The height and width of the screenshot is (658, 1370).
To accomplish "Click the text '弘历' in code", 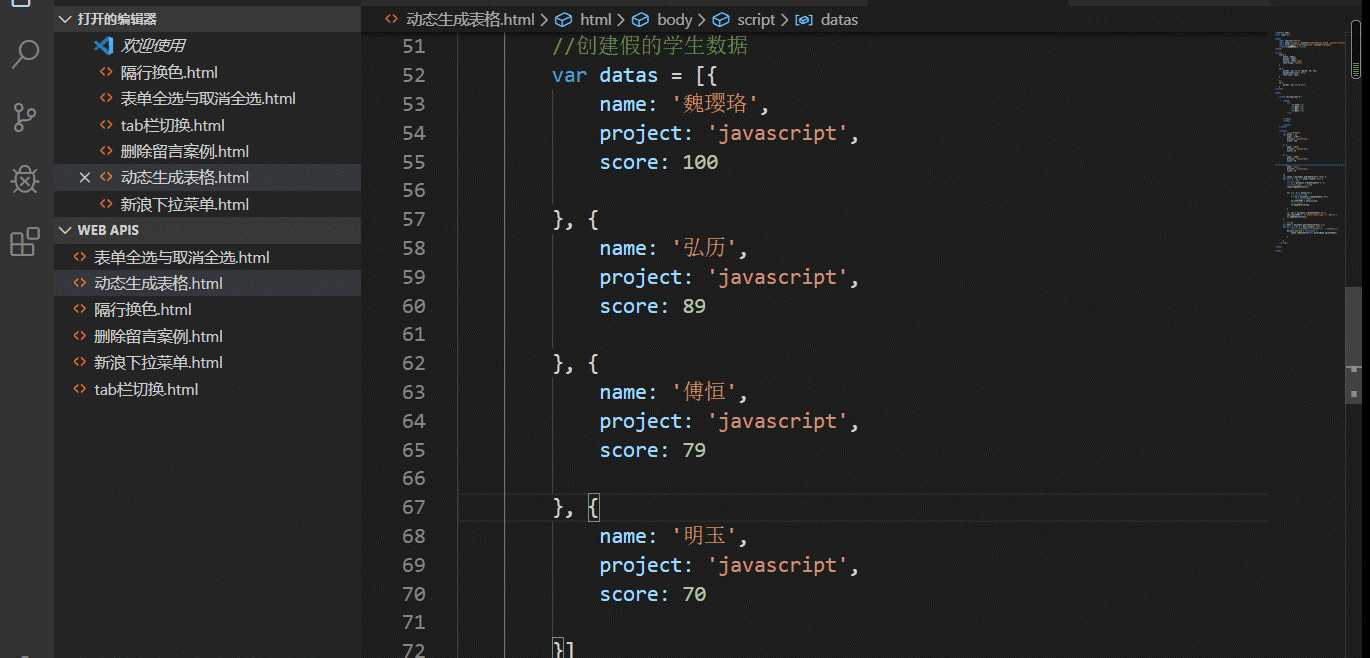I will [x=705, y=248].
